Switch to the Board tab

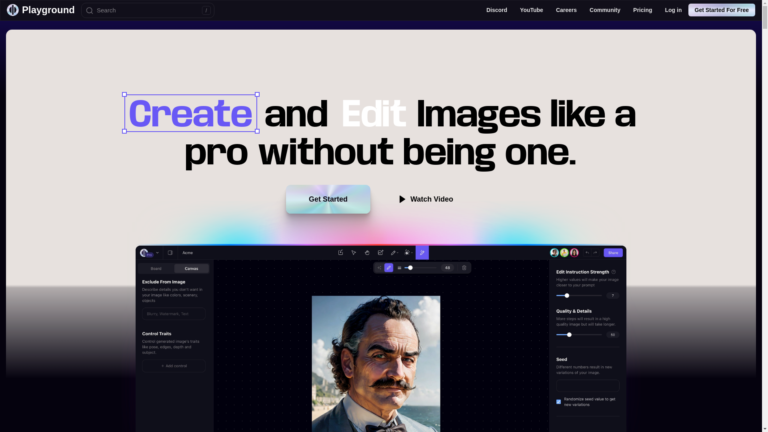tap(156, 268)
